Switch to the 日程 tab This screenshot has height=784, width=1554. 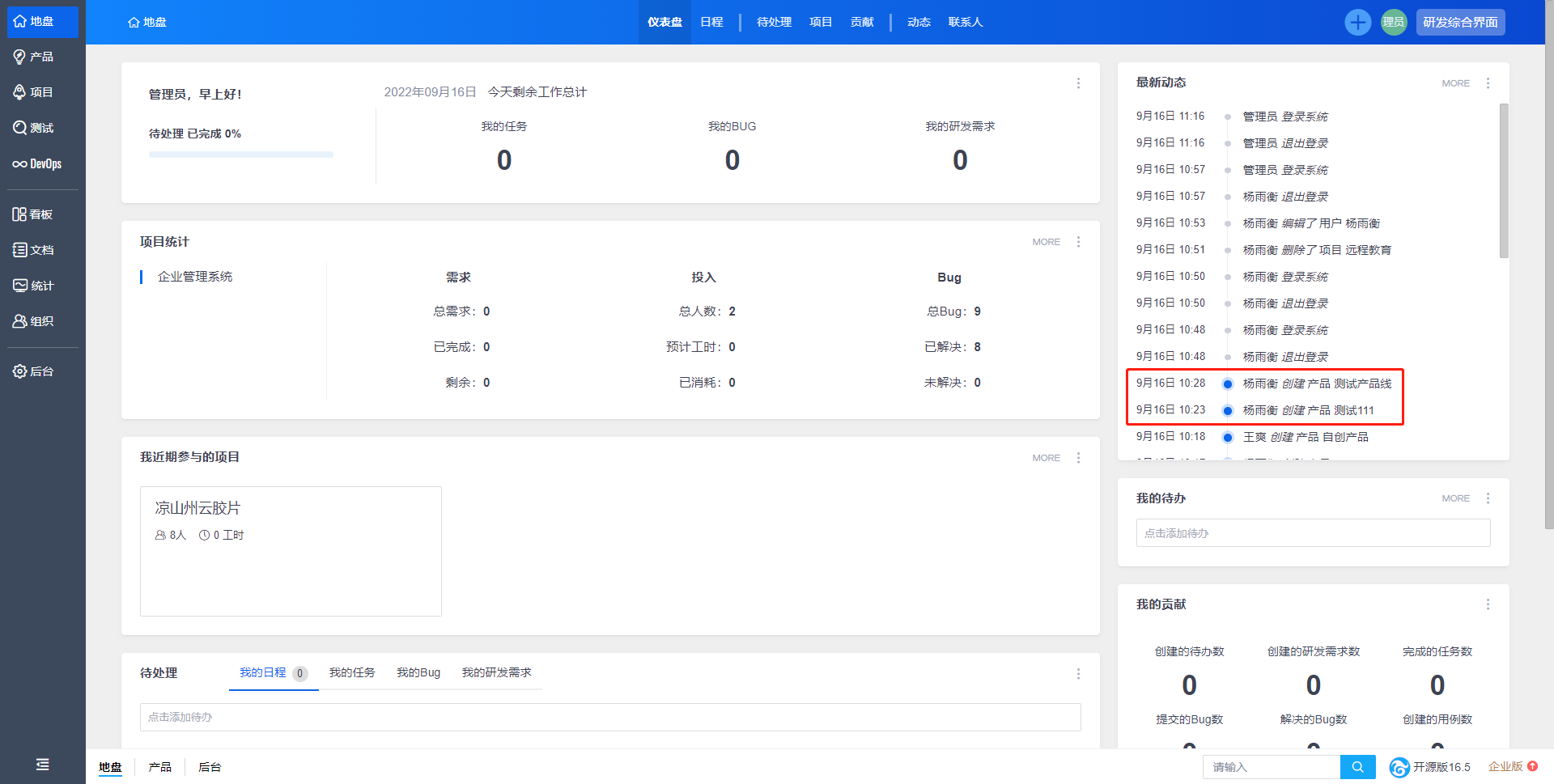pyautogui.click(x=711, y=23)
